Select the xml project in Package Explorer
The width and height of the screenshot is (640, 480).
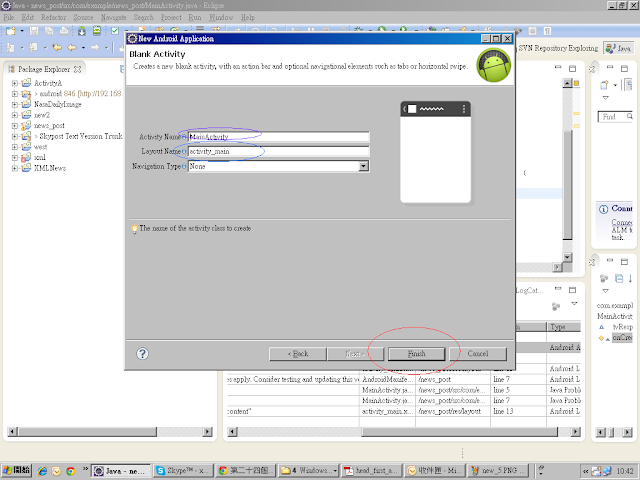(40, 158)
